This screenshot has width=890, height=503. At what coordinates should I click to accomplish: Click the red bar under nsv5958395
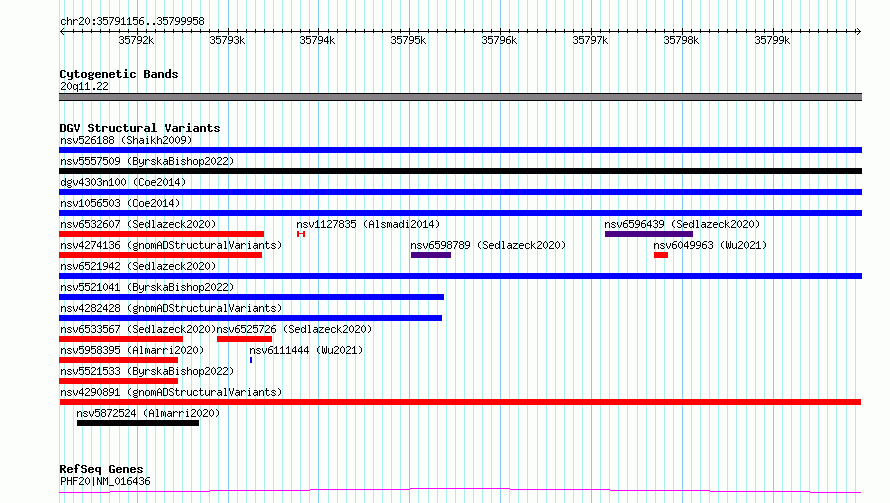[119, 361]
